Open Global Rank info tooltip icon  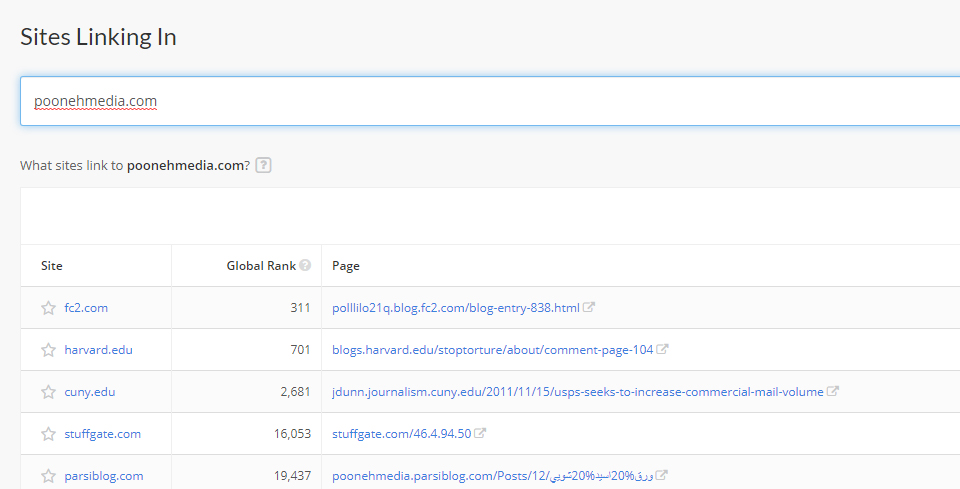click(x=305, y=265)
